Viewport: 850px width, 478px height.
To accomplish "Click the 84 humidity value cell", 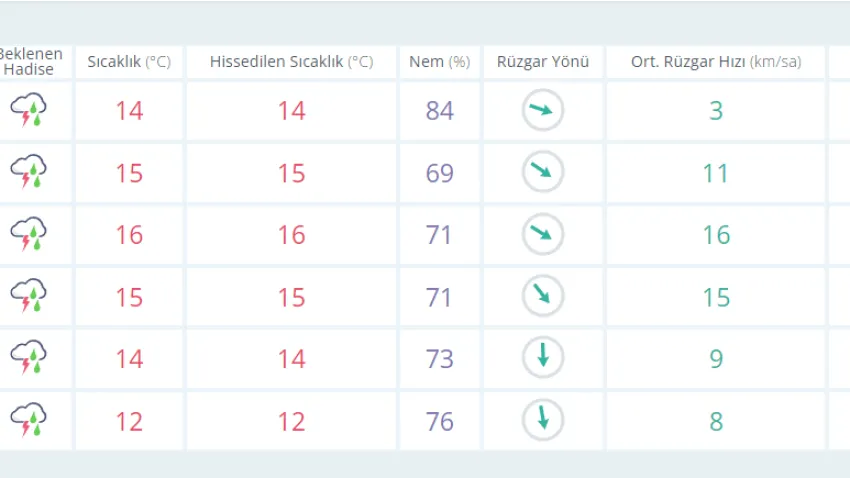I will pyautogui.click(x=440, y=110).
